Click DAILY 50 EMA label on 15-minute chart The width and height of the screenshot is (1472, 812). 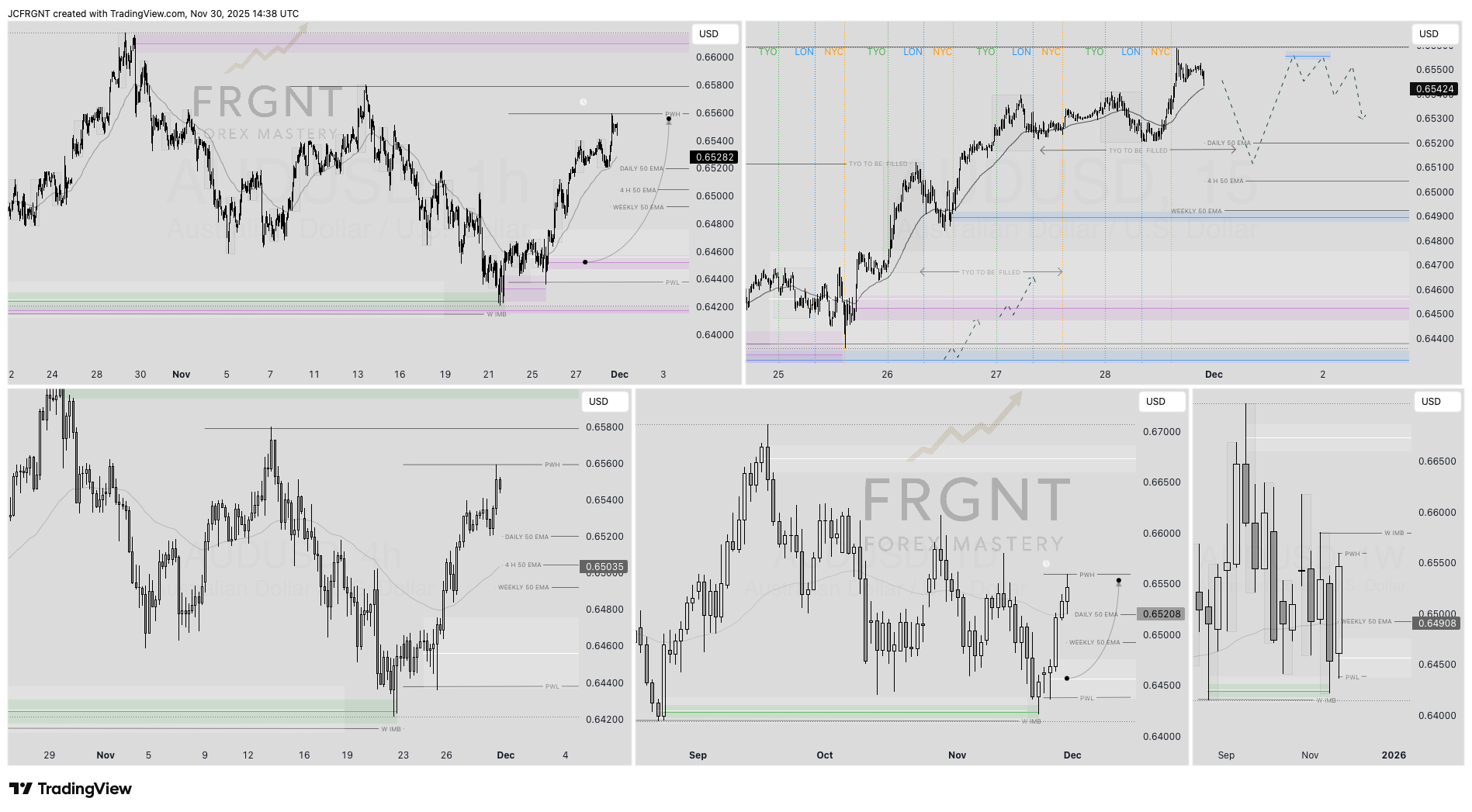tap(1228, 143)
